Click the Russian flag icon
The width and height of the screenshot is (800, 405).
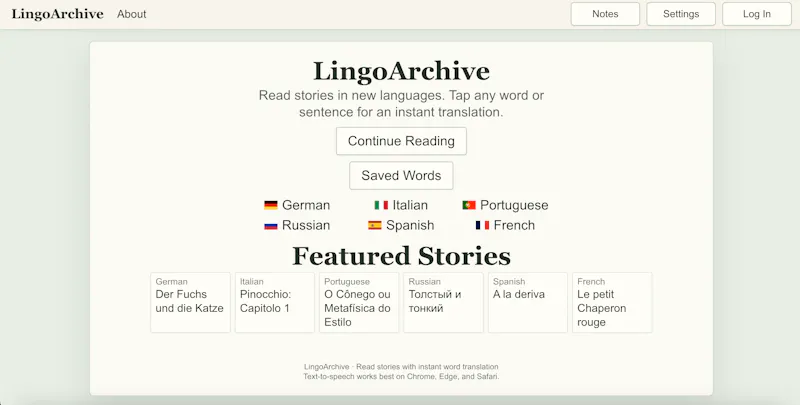pyautogui.click(x=271, y=225)
